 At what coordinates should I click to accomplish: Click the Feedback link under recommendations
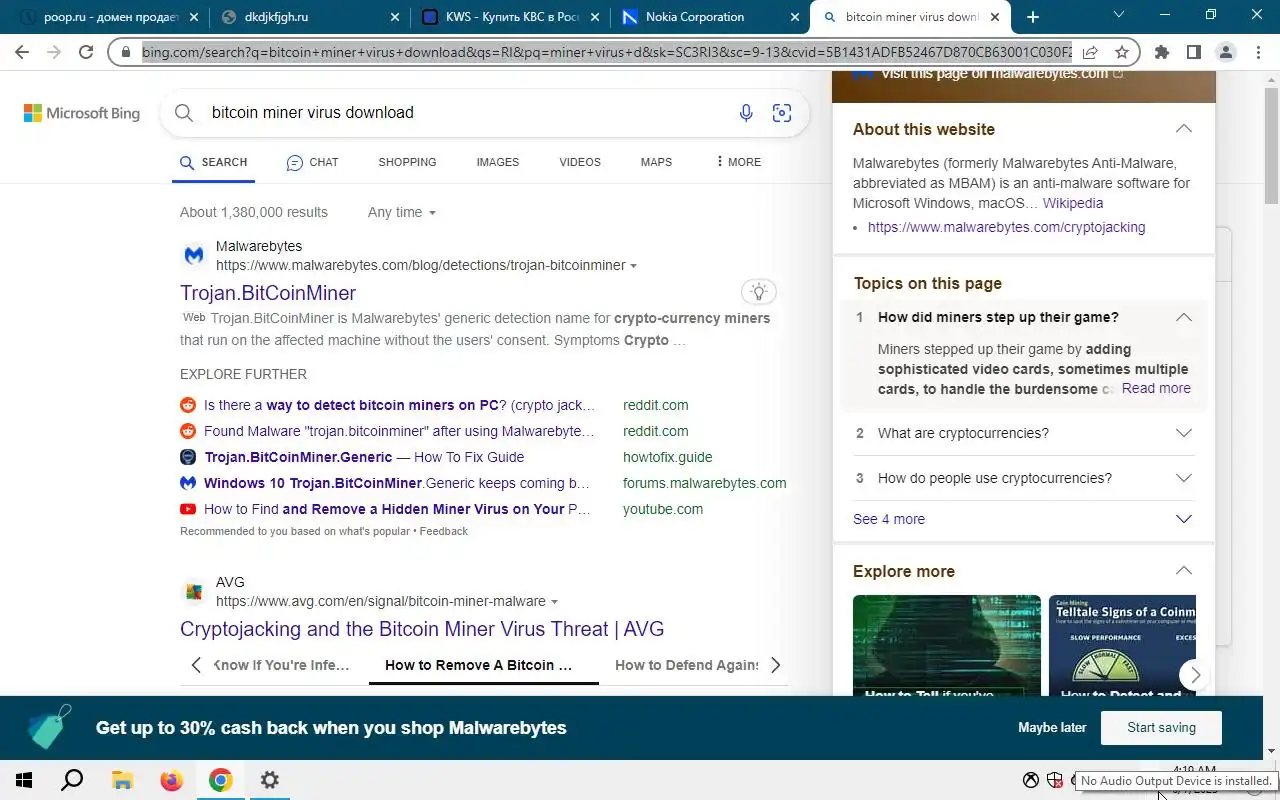tap(443, 531)
